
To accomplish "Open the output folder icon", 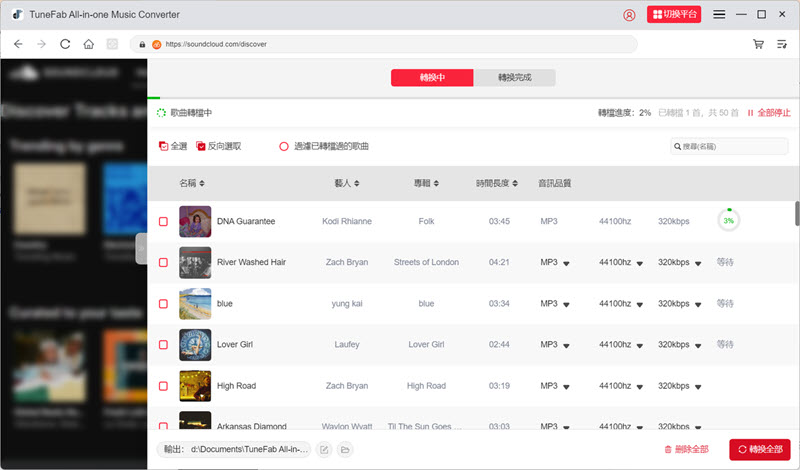I will coord(345,450).
